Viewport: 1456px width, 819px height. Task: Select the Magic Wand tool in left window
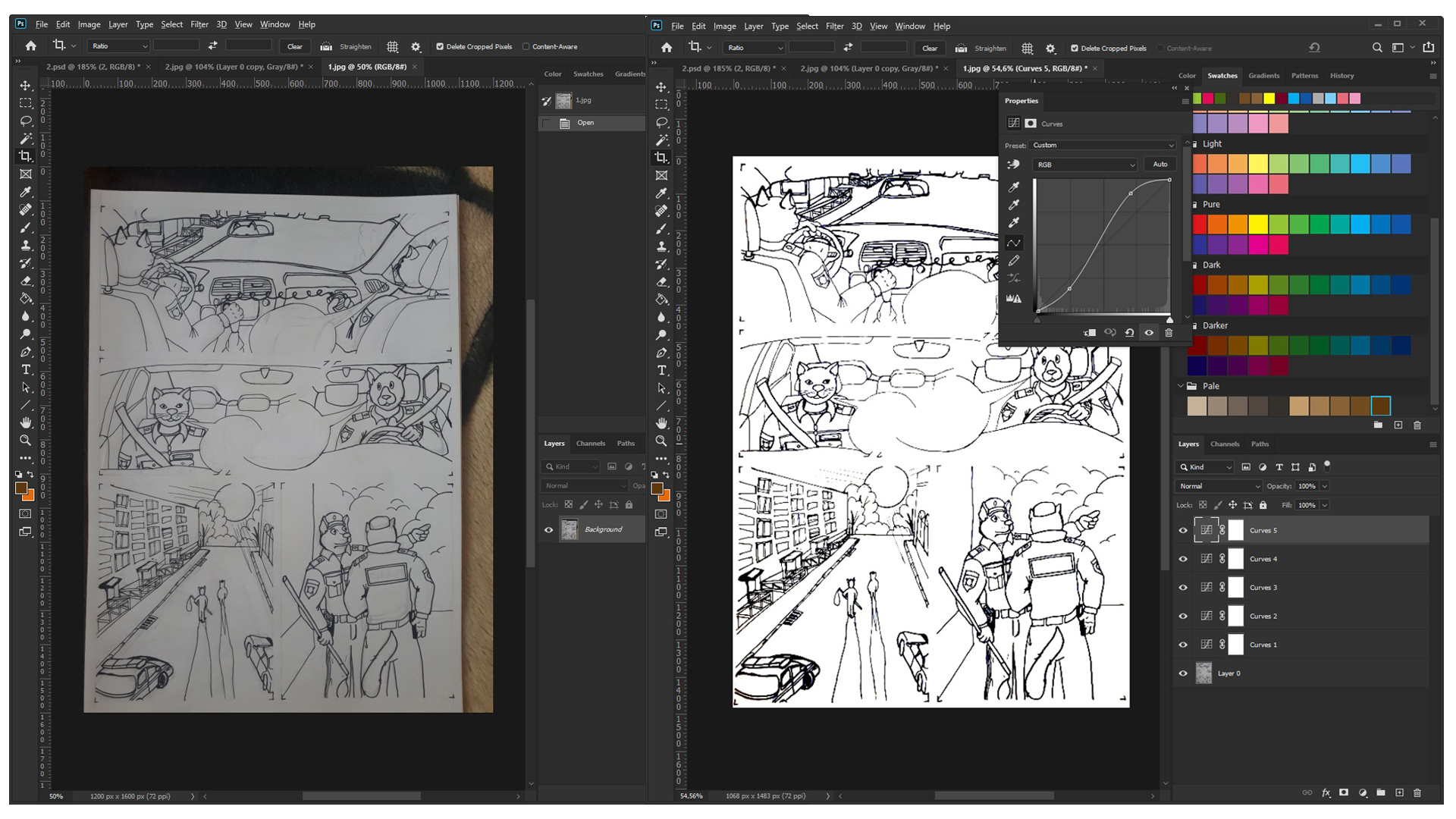tap(25, 139)
